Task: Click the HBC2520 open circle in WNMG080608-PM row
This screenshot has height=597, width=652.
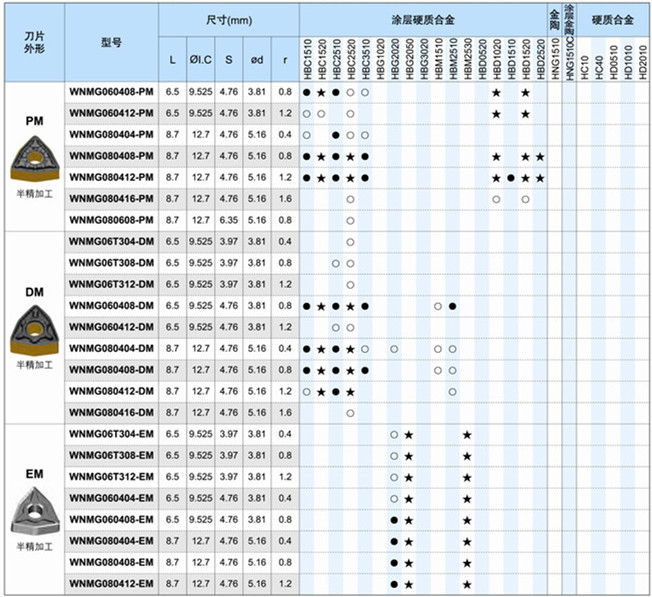Action: 350,220
